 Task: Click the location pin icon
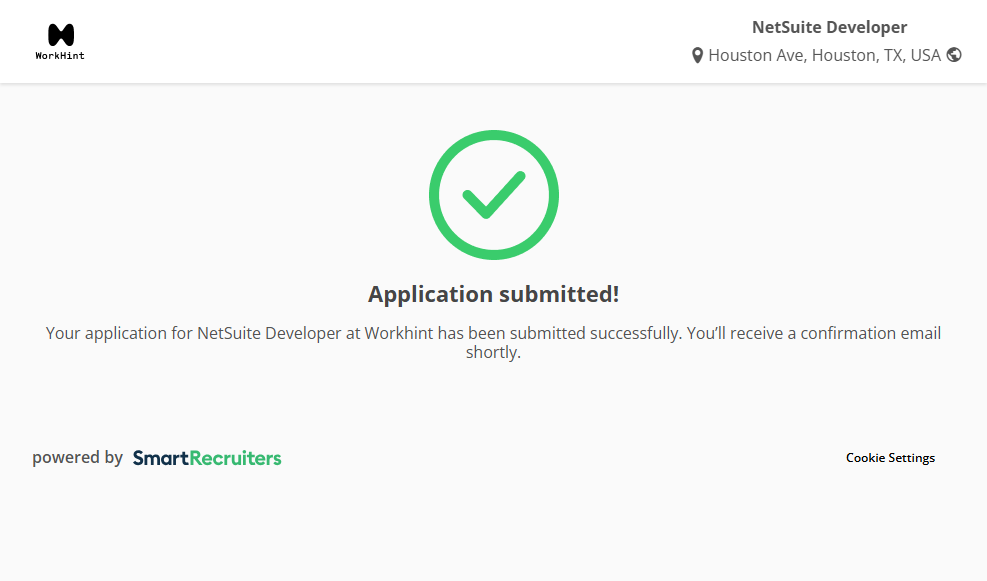tap(697, 56)
